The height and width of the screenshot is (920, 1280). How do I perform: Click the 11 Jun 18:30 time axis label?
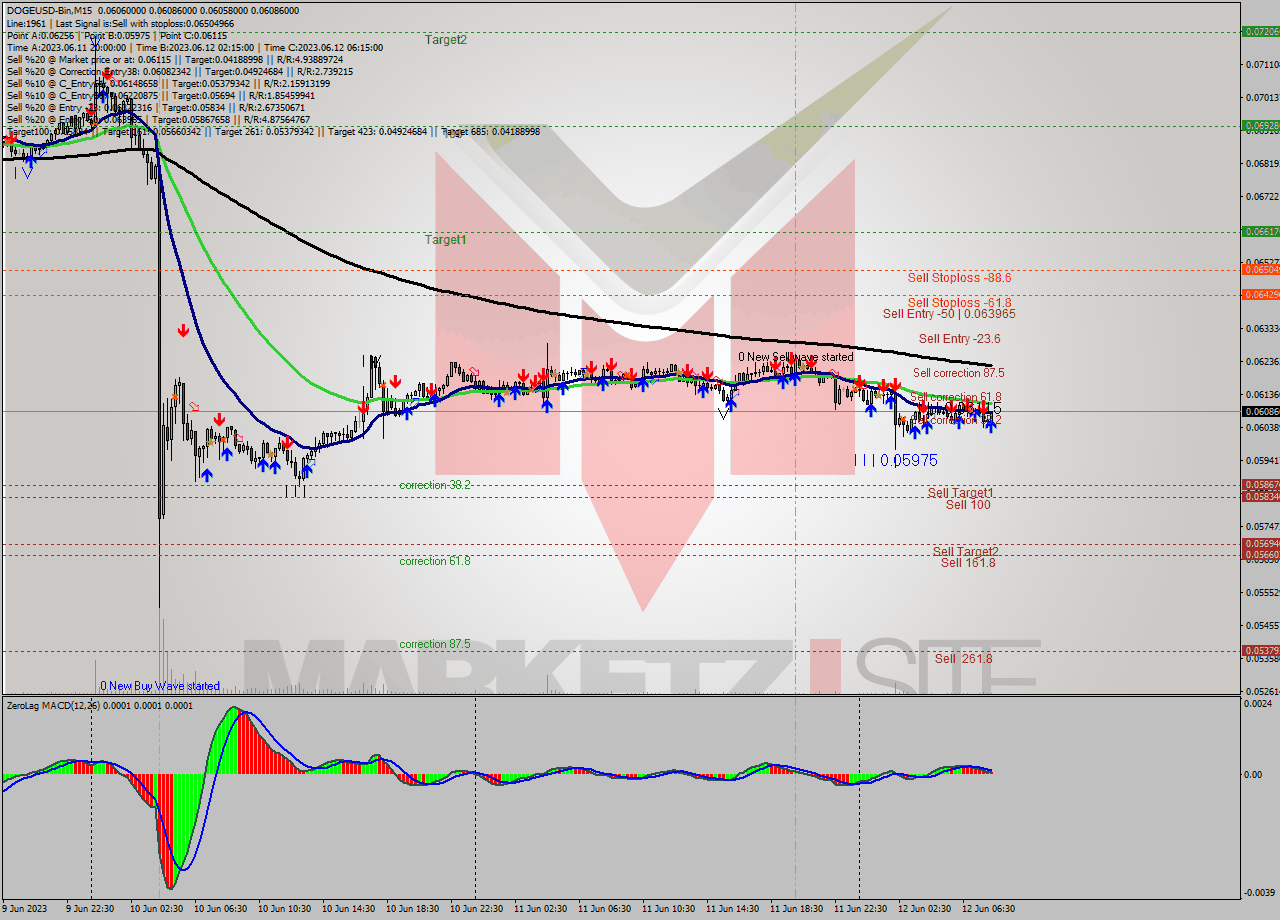click(x=795, y=909)
